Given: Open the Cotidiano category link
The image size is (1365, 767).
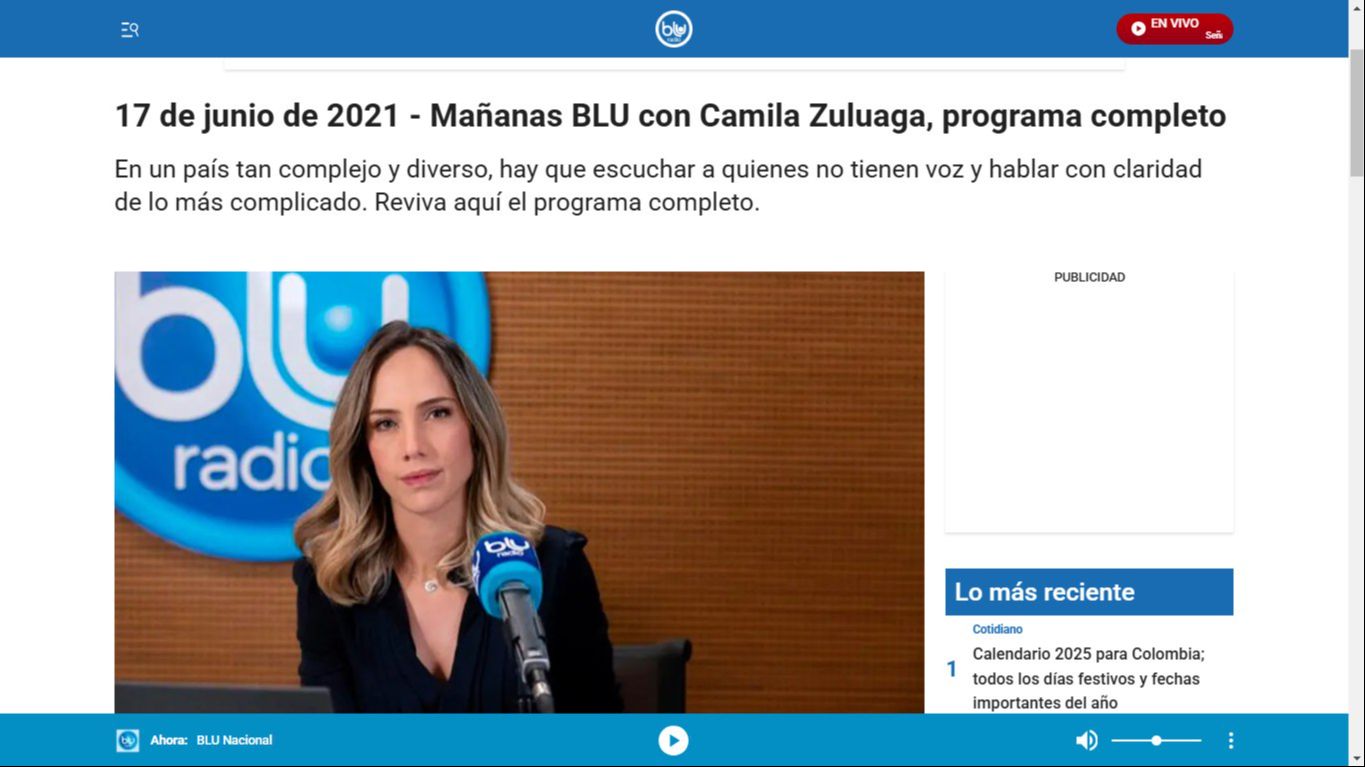Looking at the screenshot, I should click(997, 629).
